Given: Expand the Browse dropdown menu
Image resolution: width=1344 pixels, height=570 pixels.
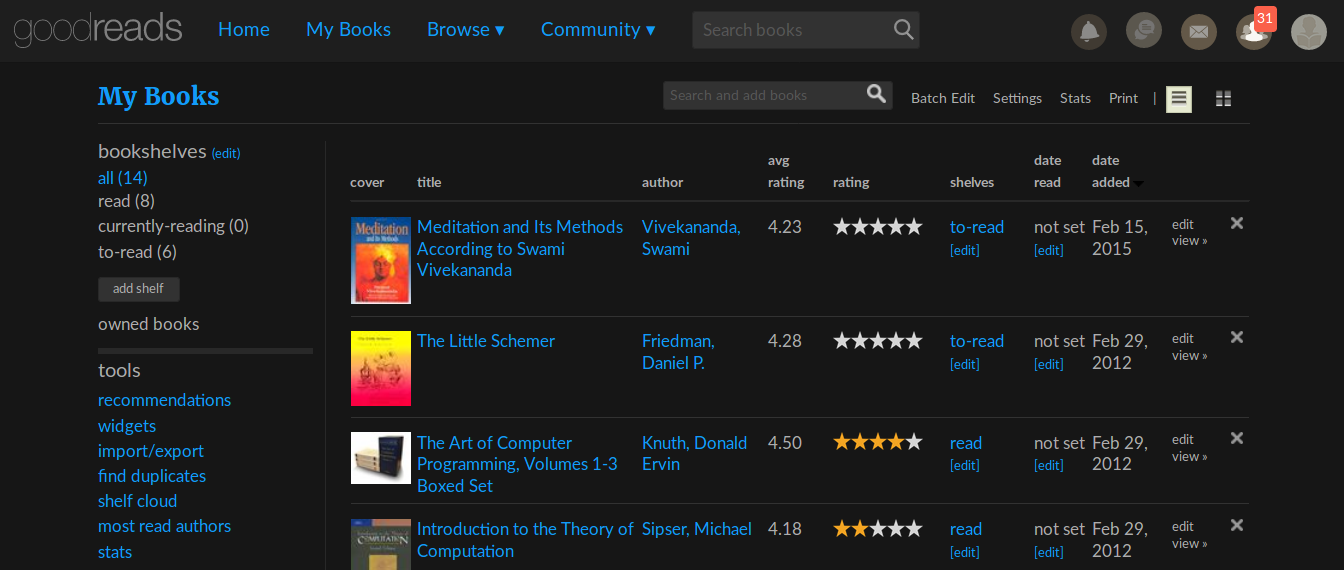Looking at the screenshot, I should [x=465, y=30].
